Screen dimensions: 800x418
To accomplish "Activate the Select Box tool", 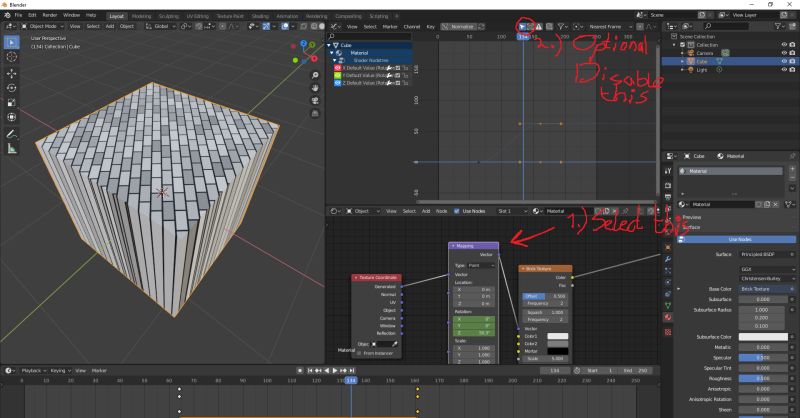I will (x=12, y=42).
